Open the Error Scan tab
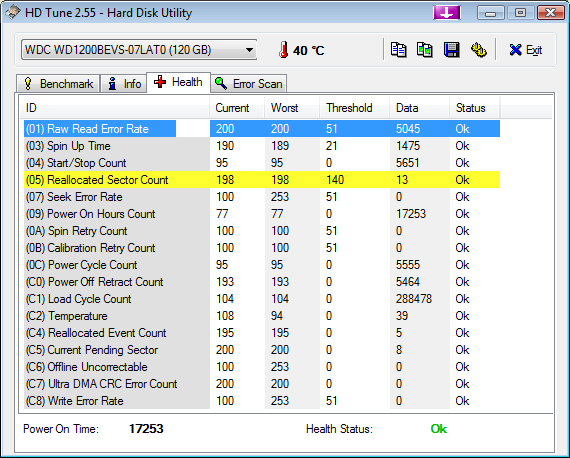Image resolution: width=570 pixels, height=458 pixels. pos(249,84)
